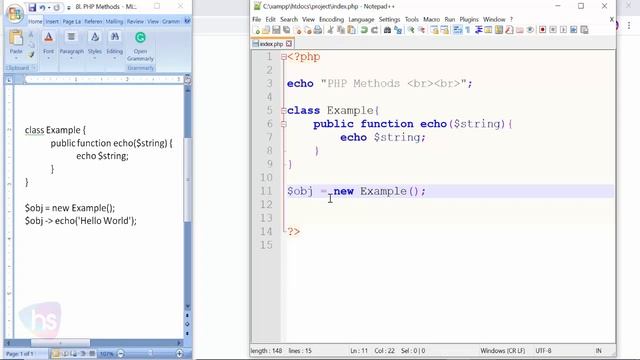This screenshot has height=360, width=640.
Task: Click Zoom Out minus button in Word
Action: 120,354
